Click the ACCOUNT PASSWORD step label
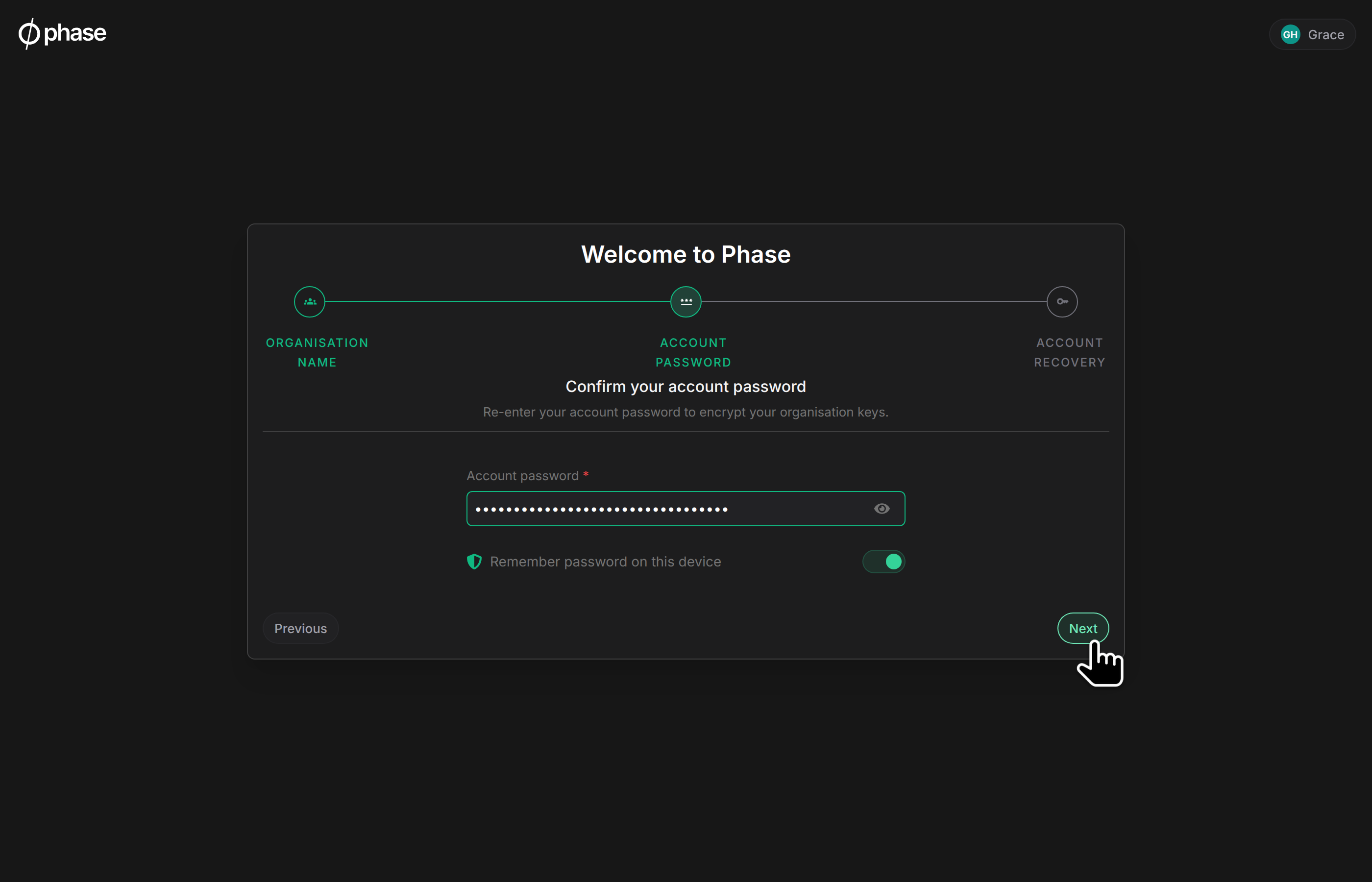Screen dimensions: 1372x882 [693, 353]
